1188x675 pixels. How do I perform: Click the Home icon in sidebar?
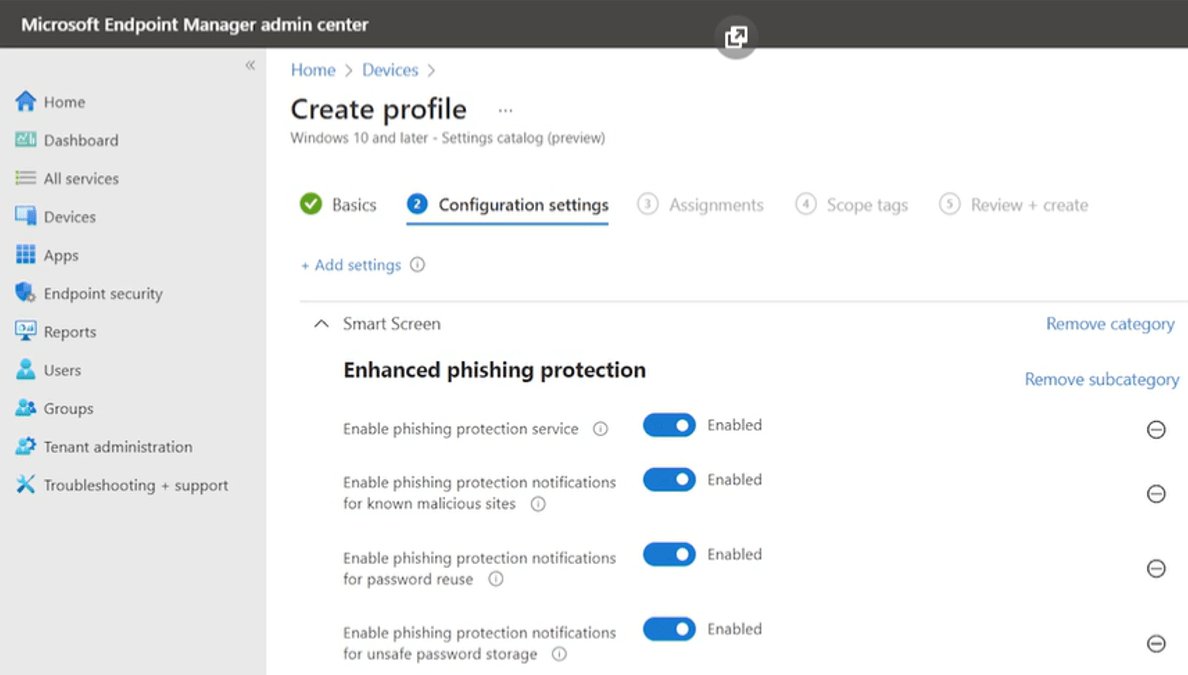pos(25,102)
